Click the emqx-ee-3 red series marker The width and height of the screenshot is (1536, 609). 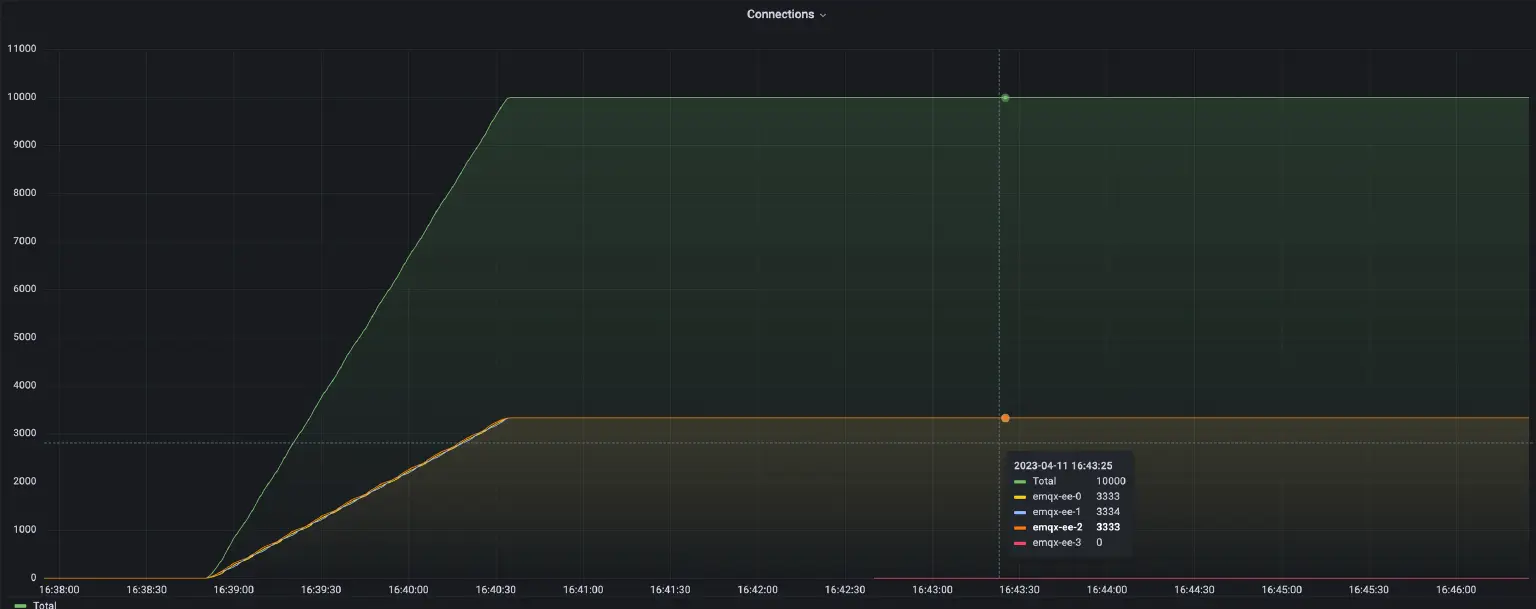[x=1022, y=541]
